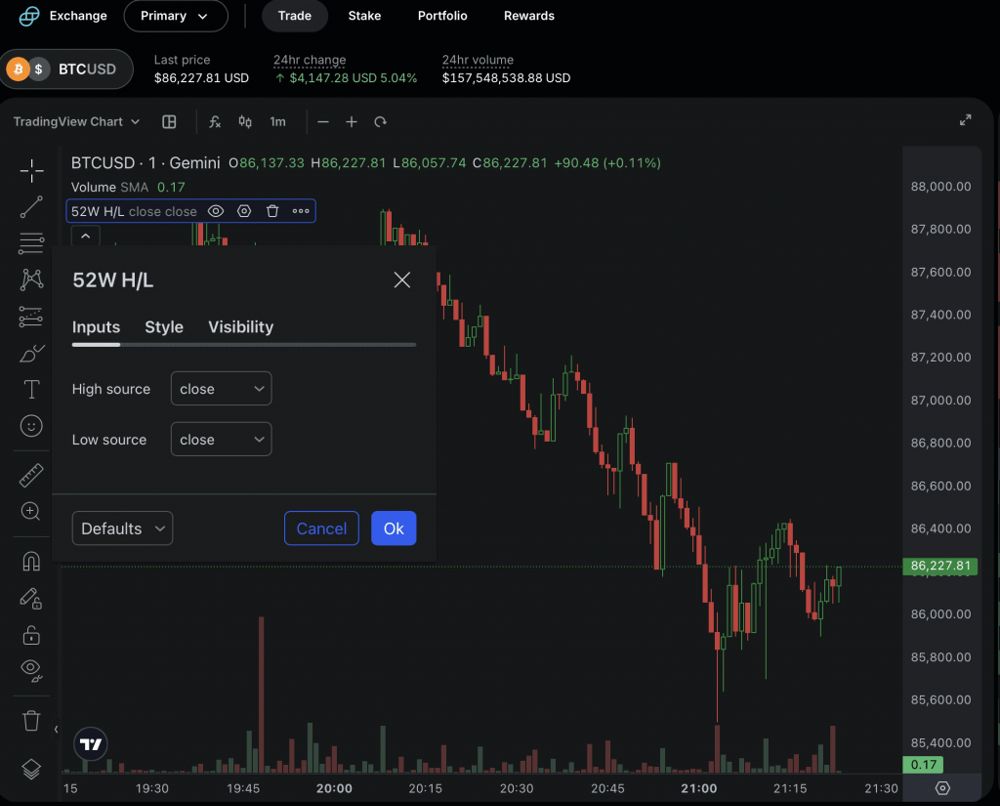Toggle lock all drawings padlock
Image resolution: width=1000 pixels, height=806 pixels.
coord(31,635)
